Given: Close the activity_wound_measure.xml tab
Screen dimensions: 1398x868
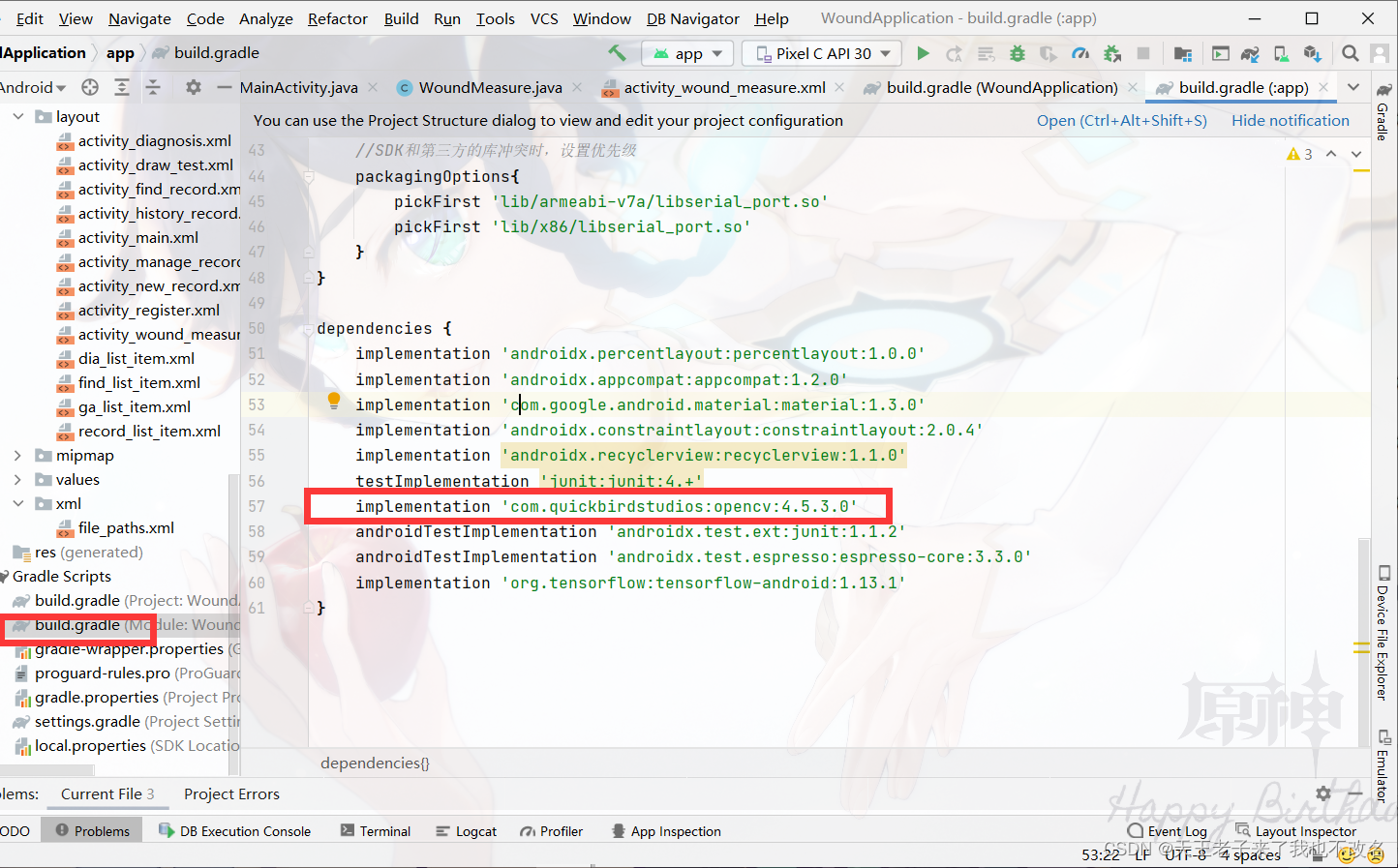Looking at the screenshot, I should 839,87.
